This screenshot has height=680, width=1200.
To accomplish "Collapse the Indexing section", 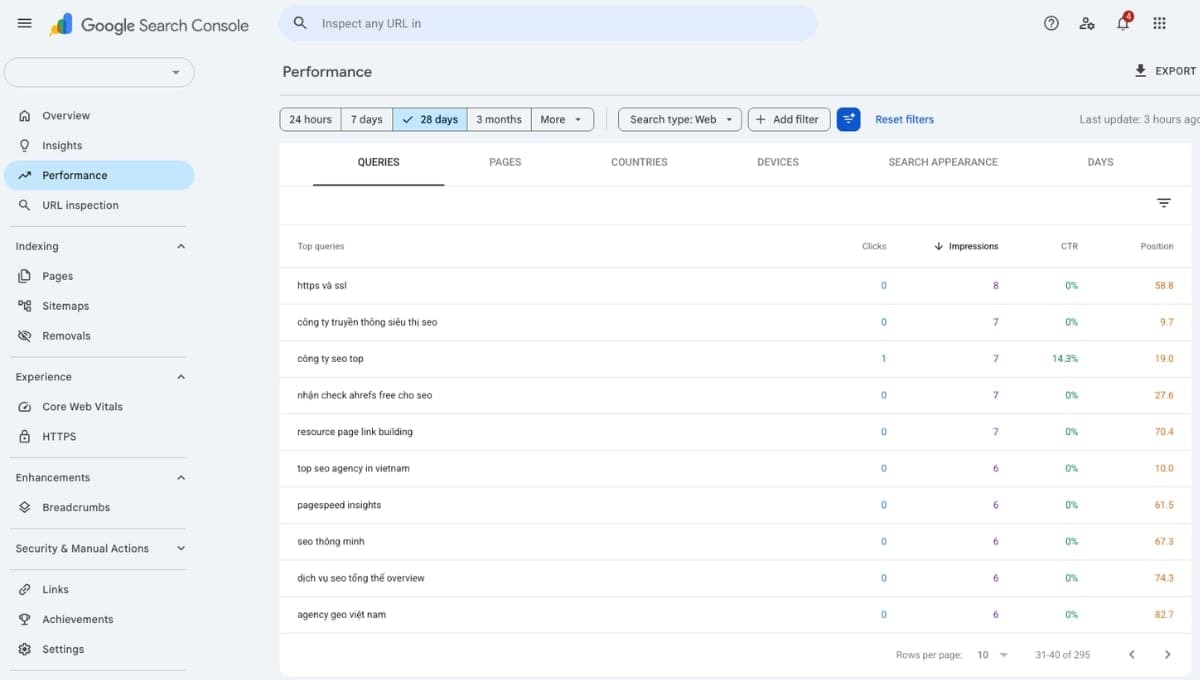I will click(x=181, y=246).
